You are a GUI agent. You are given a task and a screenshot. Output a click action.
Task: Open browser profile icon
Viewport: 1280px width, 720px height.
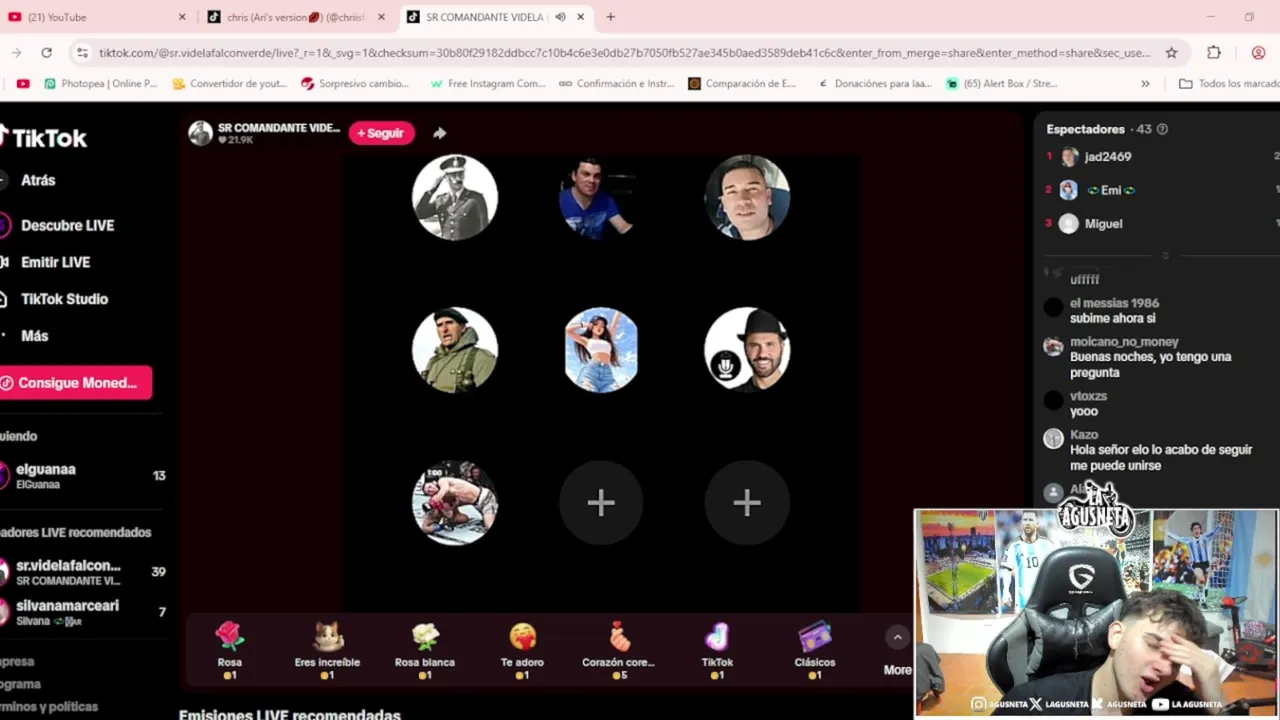tap(1258, 52)
